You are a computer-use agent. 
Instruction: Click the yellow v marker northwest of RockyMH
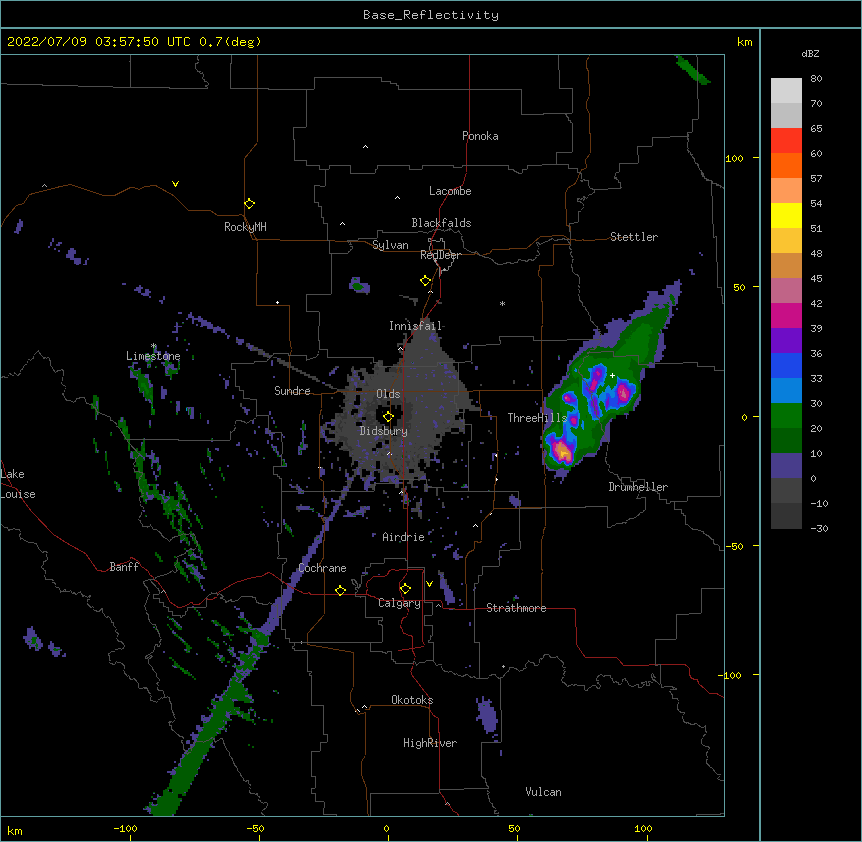[175, 184]
